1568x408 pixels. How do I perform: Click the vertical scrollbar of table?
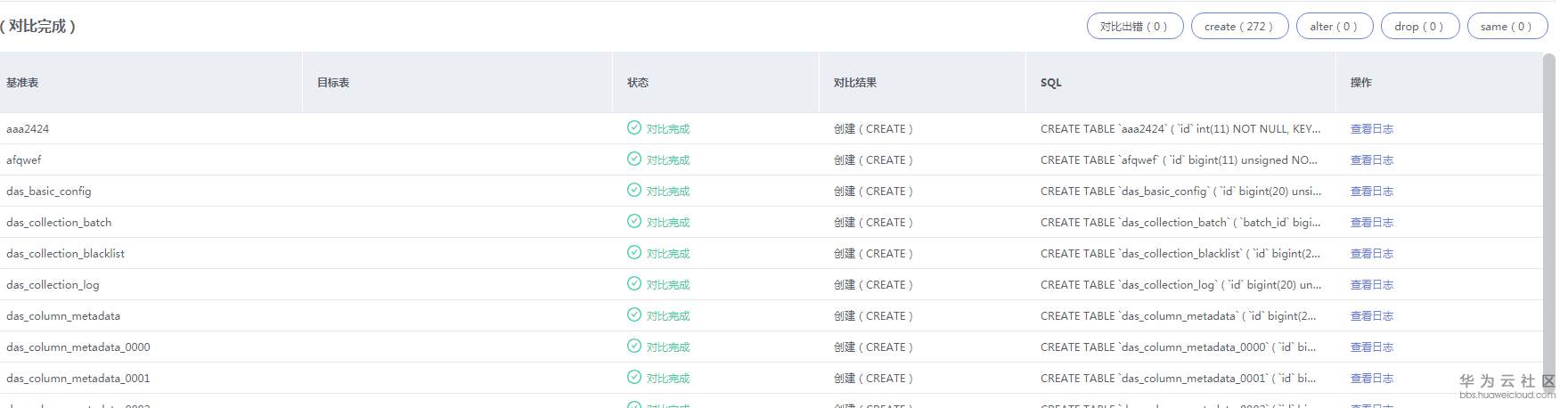(x=1548, y=223)
